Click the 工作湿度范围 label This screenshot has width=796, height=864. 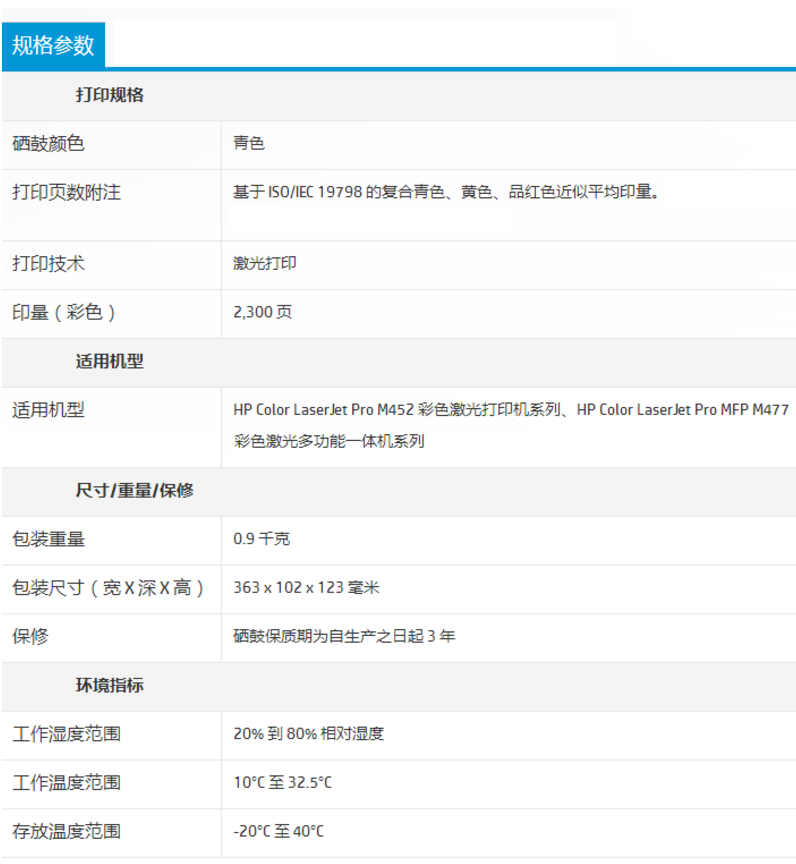pos(67,734)
